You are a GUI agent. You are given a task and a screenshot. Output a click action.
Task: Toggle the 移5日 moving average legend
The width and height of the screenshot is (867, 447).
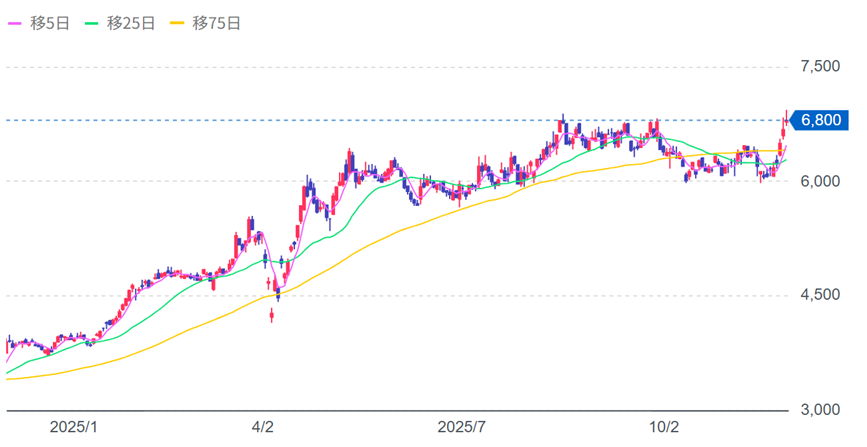tap(39, 21)
